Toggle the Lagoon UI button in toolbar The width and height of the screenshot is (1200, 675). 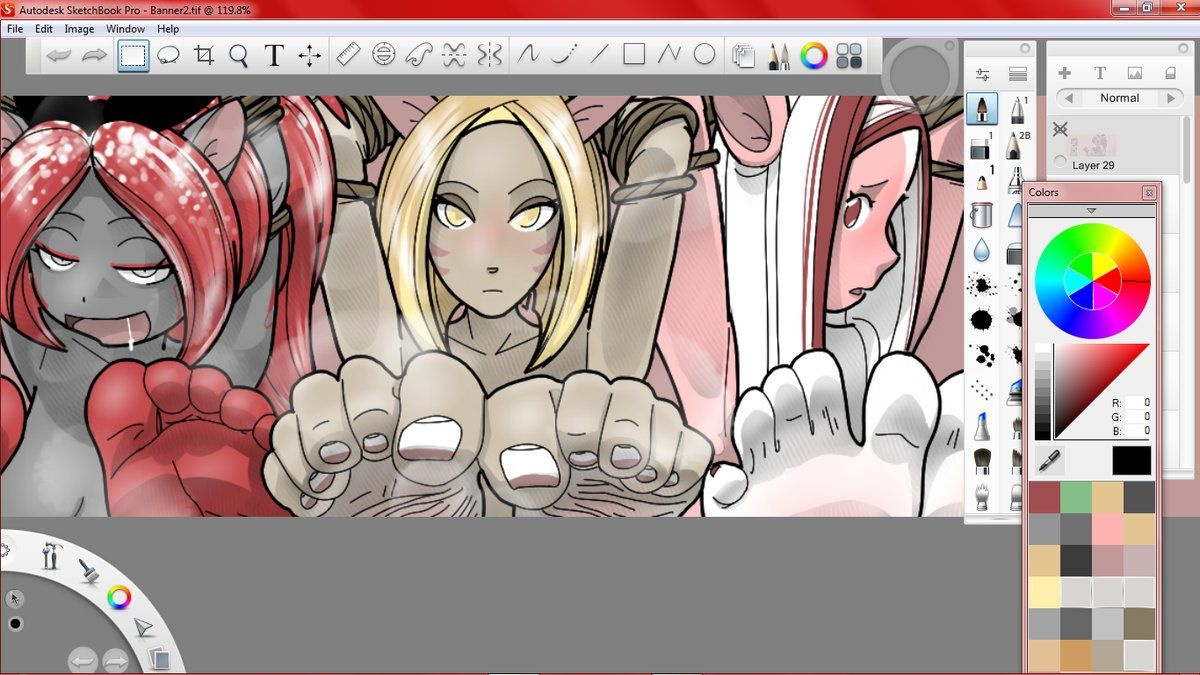849,55
